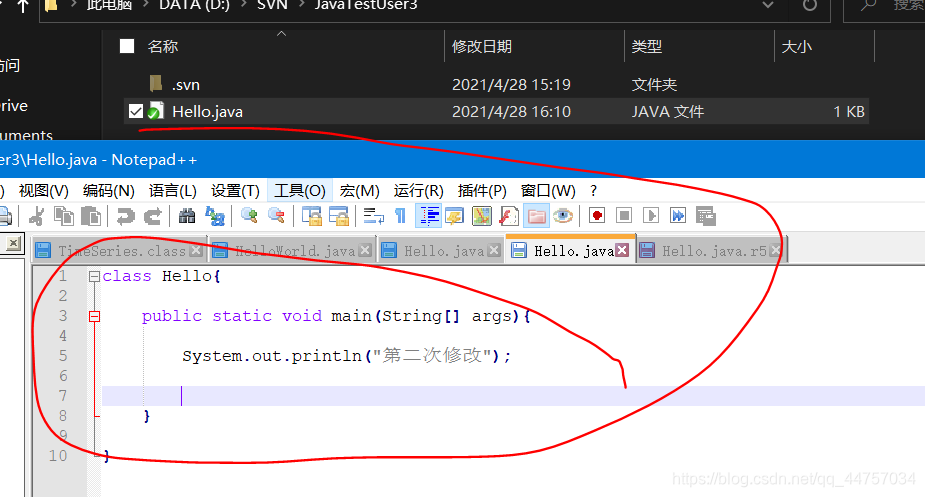The height and width of the screenshot is (497, 925).
Task: Start macro recording red dot button
Action: tap(597, 215)
